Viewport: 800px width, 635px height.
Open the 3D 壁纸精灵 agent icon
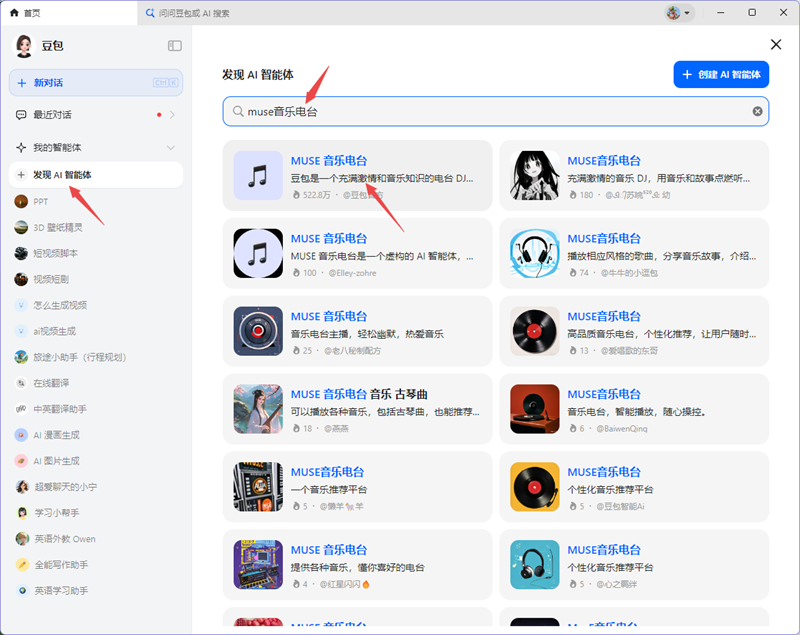tap(21, 227)
